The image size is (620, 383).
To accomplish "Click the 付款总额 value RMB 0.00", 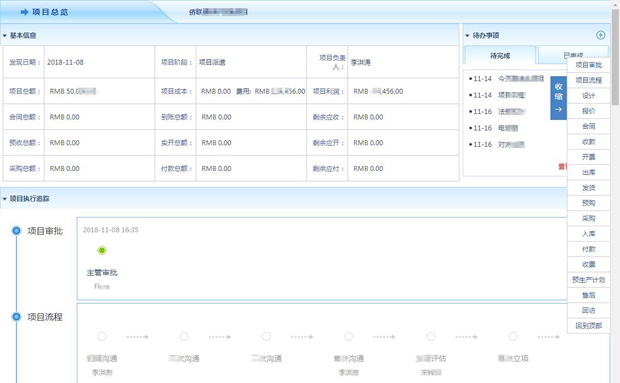I will point(216,168).
